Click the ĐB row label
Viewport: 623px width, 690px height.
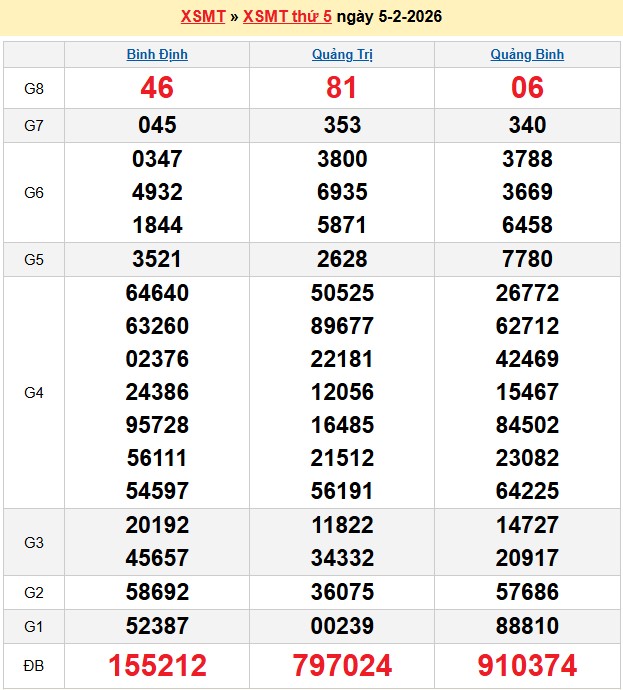[x=34, y=665]
